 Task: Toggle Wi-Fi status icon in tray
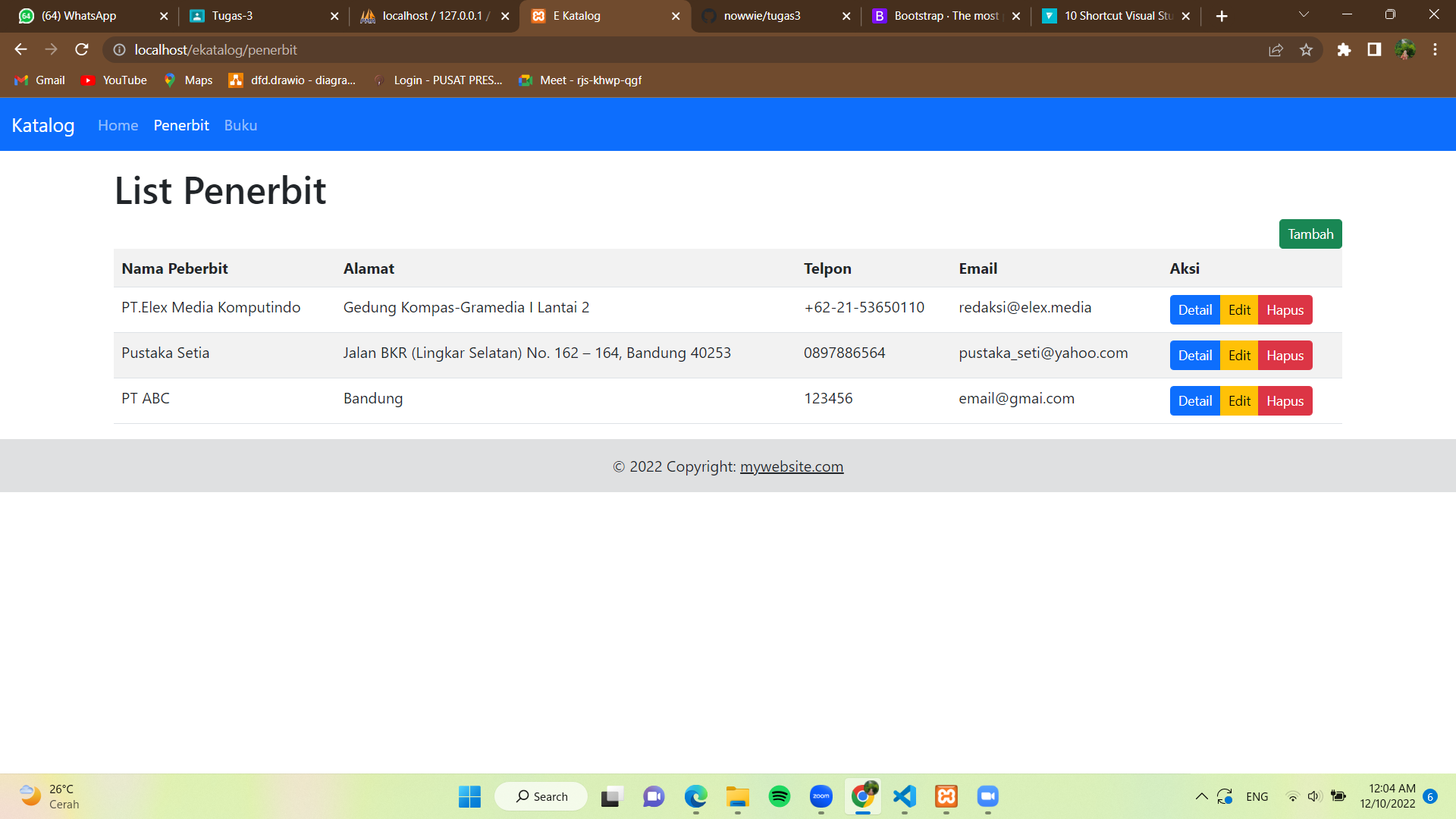(1293, 796)
